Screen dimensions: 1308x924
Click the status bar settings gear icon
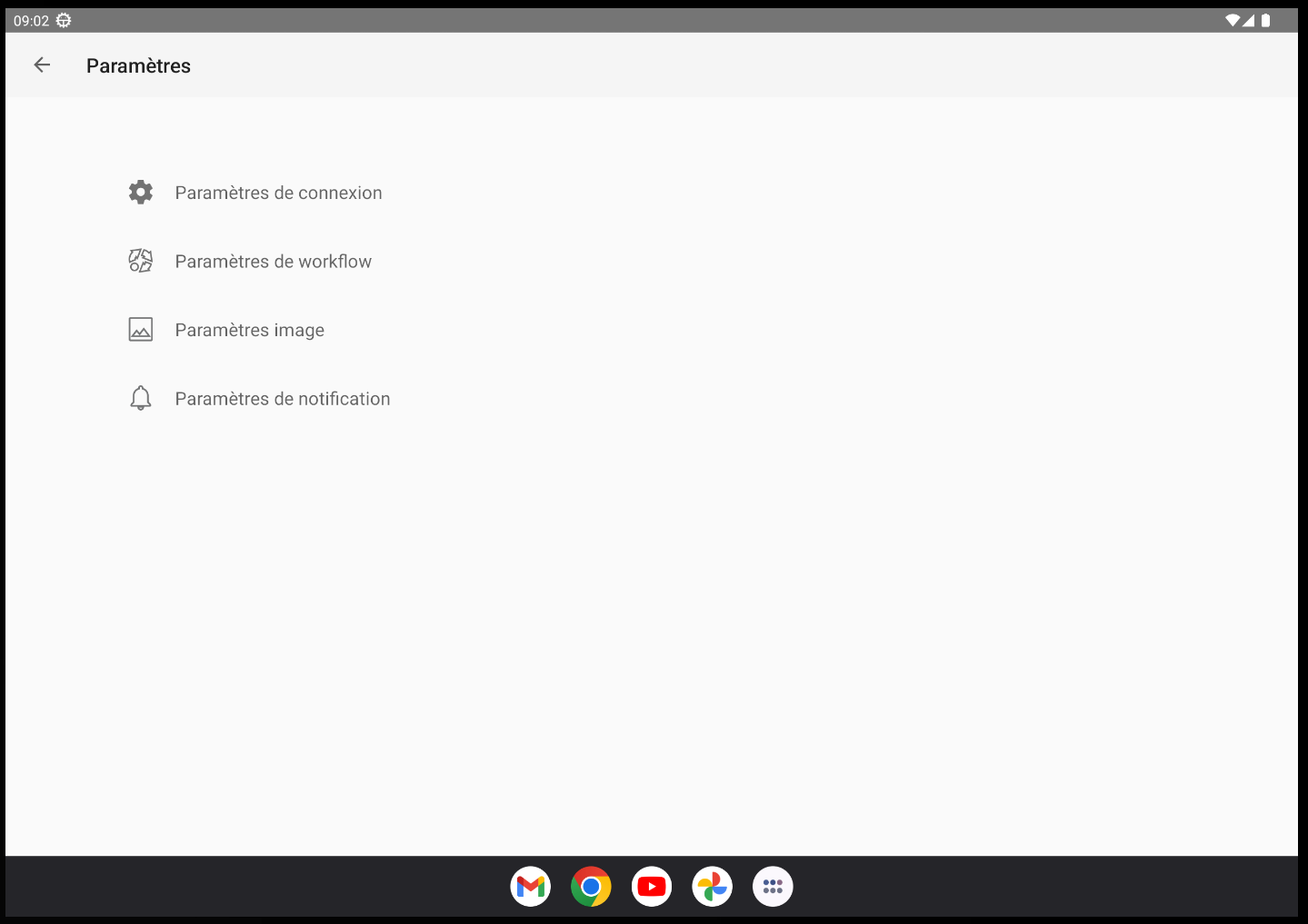coord(64,20)
